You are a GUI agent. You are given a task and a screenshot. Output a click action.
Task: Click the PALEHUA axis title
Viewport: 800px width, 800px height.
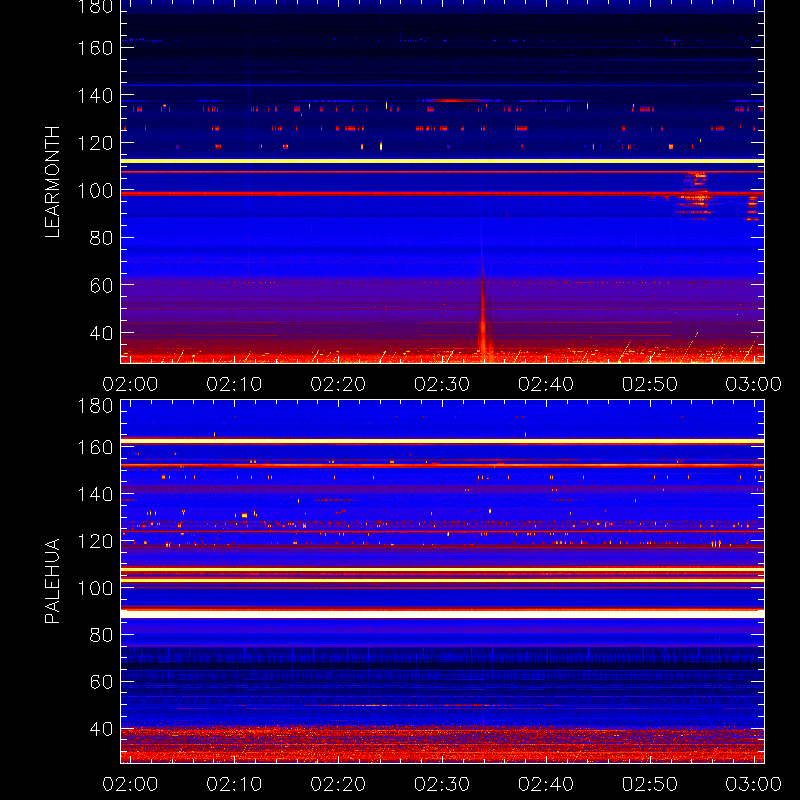coord(52,581)
